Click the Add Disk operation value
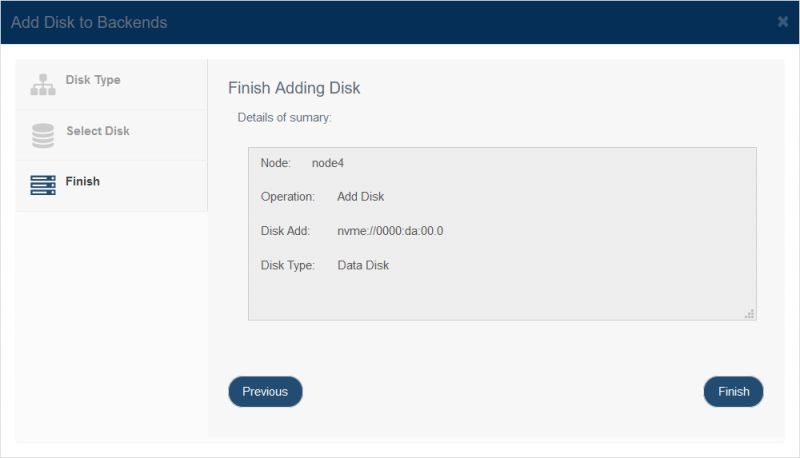800x458 pixels. pyautogui.click(x=361, y=197)
